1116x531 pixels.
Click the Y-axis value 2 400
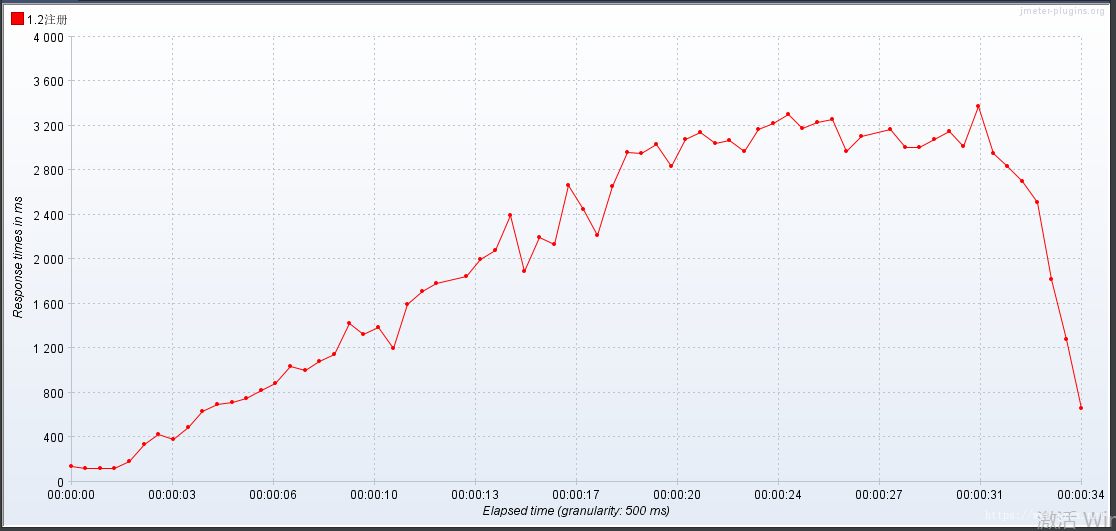pyautogui.click(x=48, y=215)
